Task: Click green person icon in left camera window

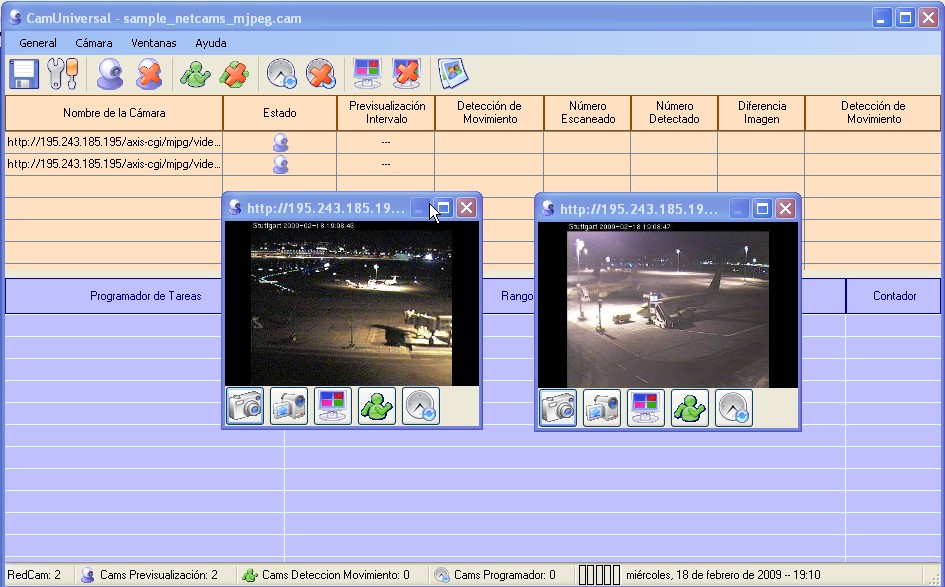Action: [x=377, y=406]
